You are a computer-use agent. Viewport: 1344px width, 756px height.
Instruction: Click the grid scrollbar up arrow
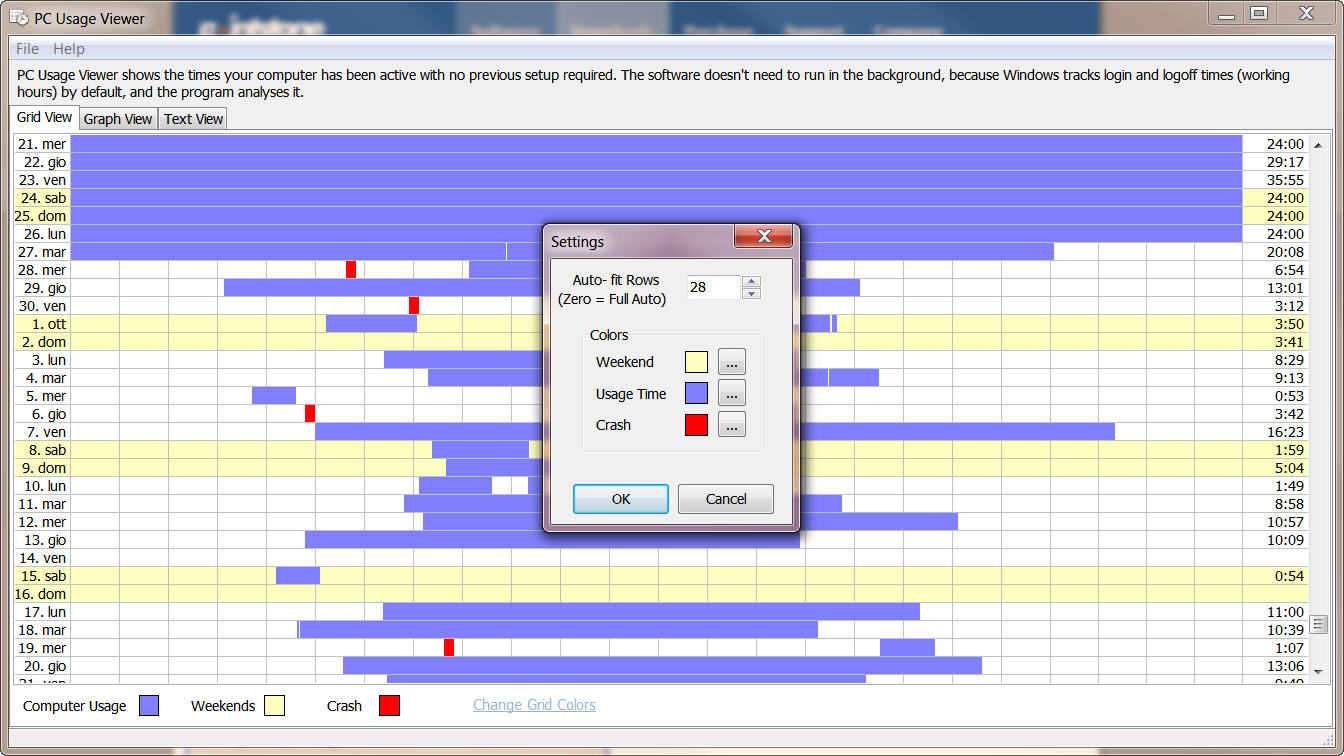(1318, 146)
